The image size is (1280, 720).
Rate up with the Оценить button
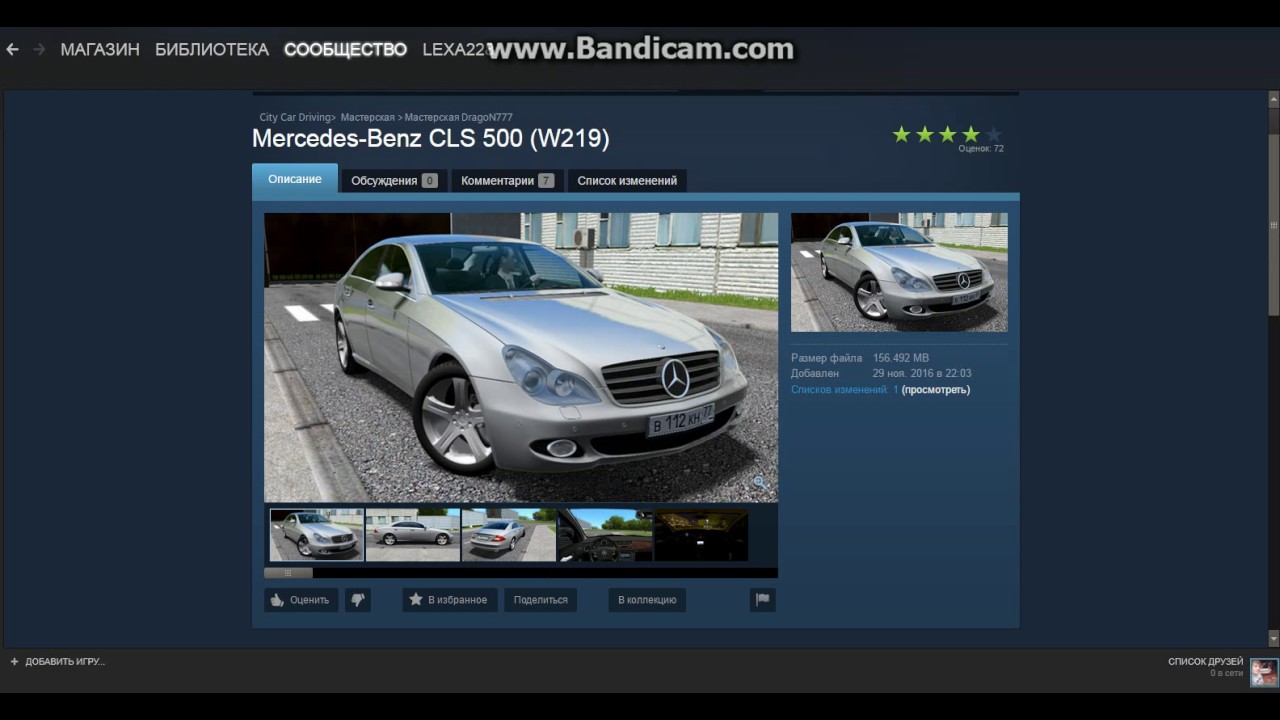(301, 600)
